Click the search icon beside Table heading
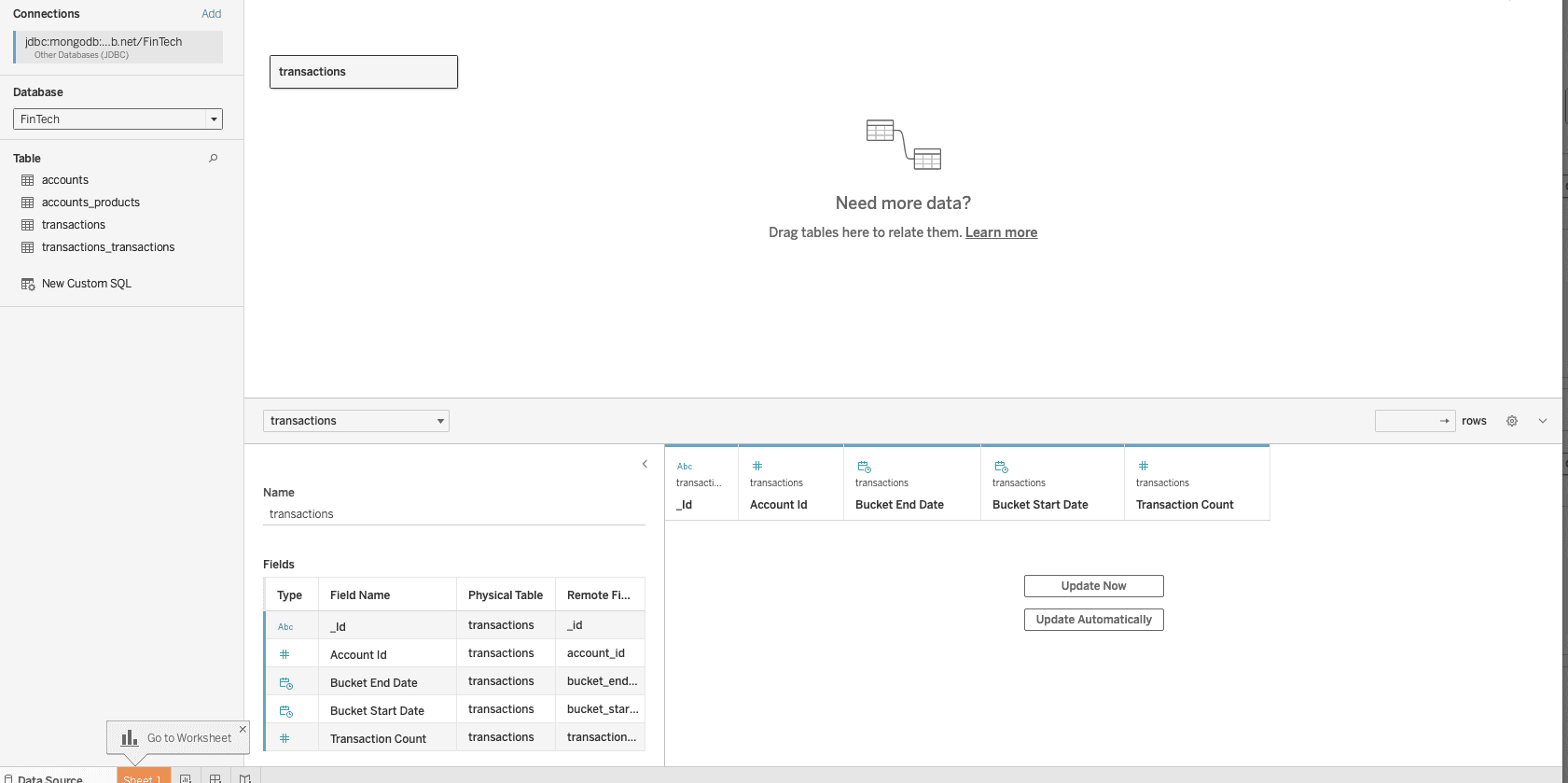1568x783 pixels. (214, 159)
